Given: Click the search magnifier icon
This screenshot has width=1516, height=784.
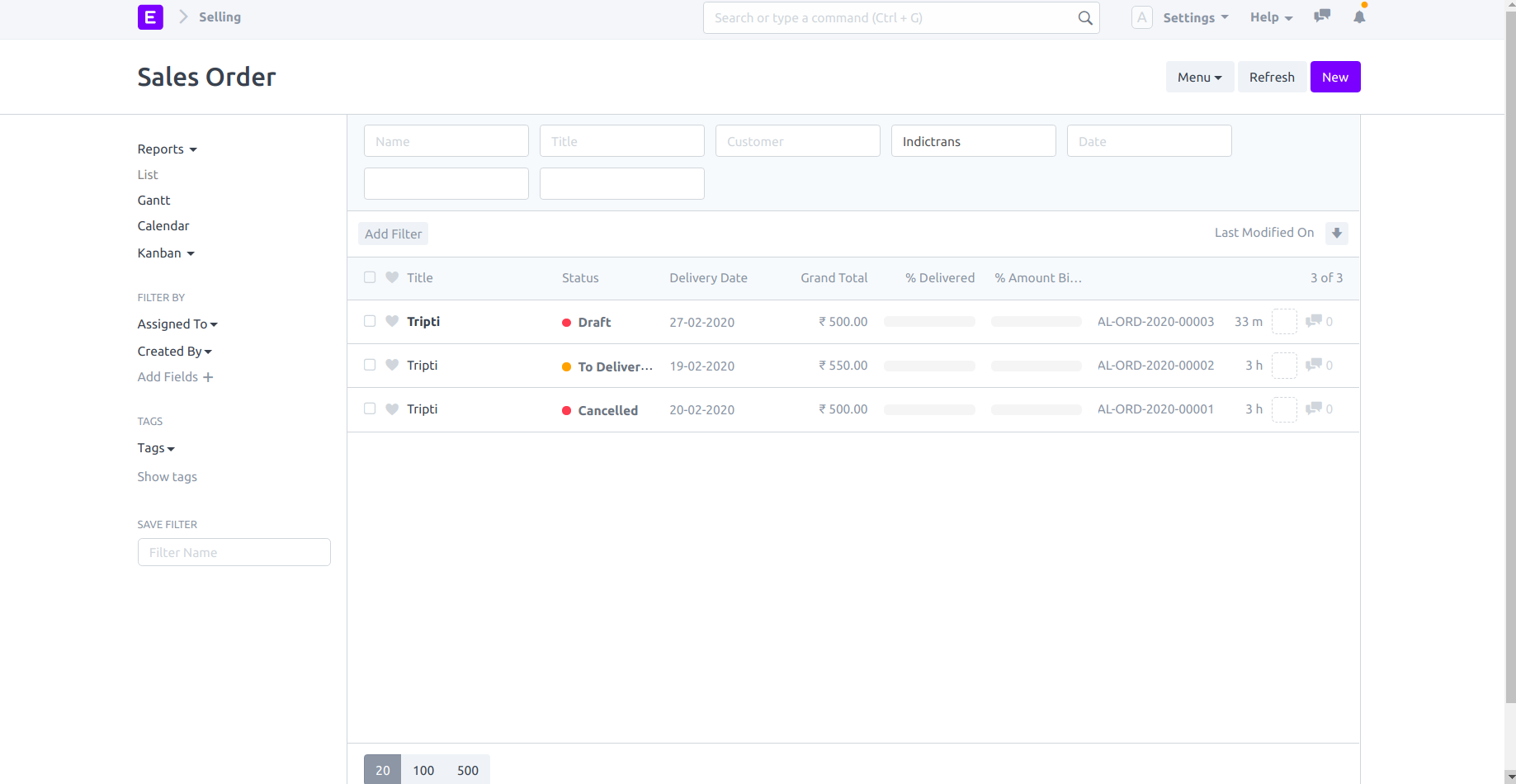Looking at the screenshot, I should (1084, 17).
